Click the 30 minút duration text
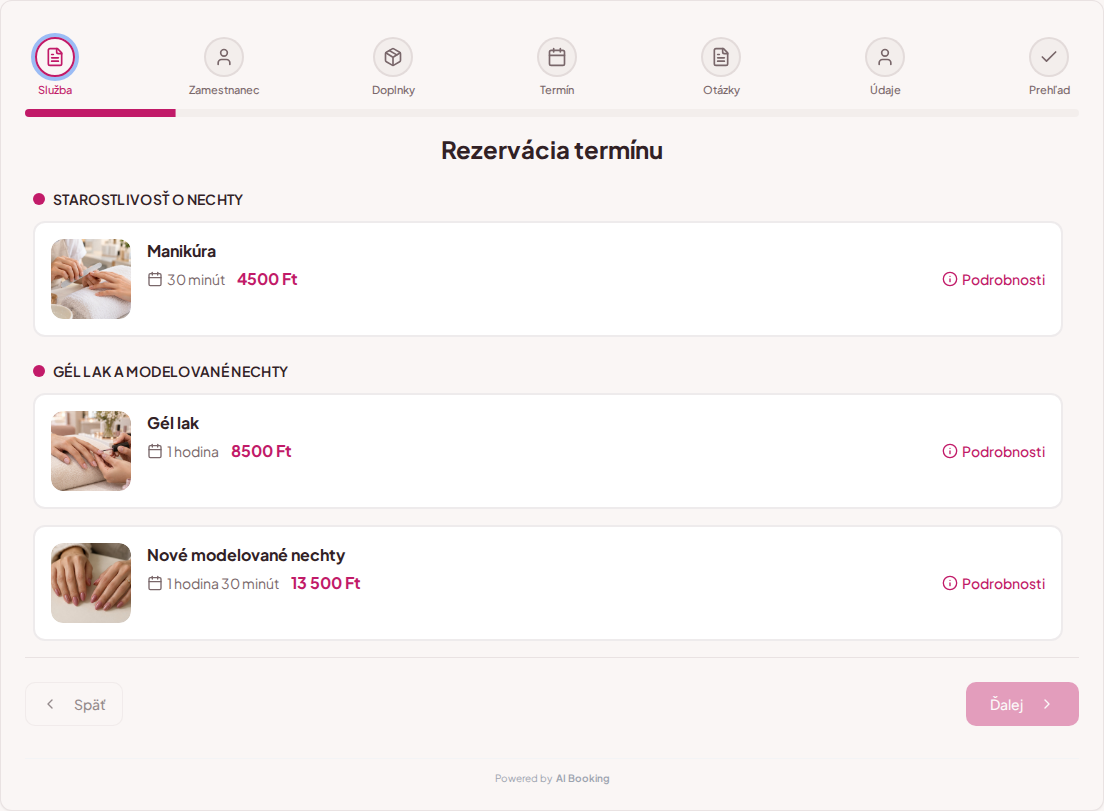This screenshot has height=811, width=1104. [x=196, y=279]
